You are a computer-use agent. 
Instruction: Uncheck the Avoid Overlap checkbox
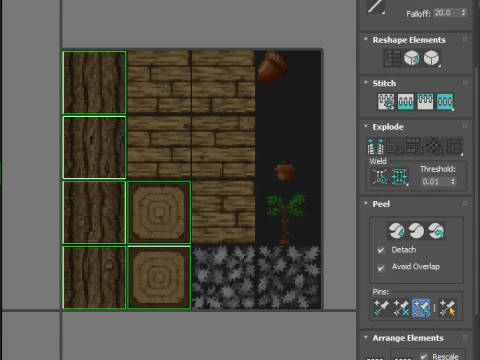click(x=381, y=268)
